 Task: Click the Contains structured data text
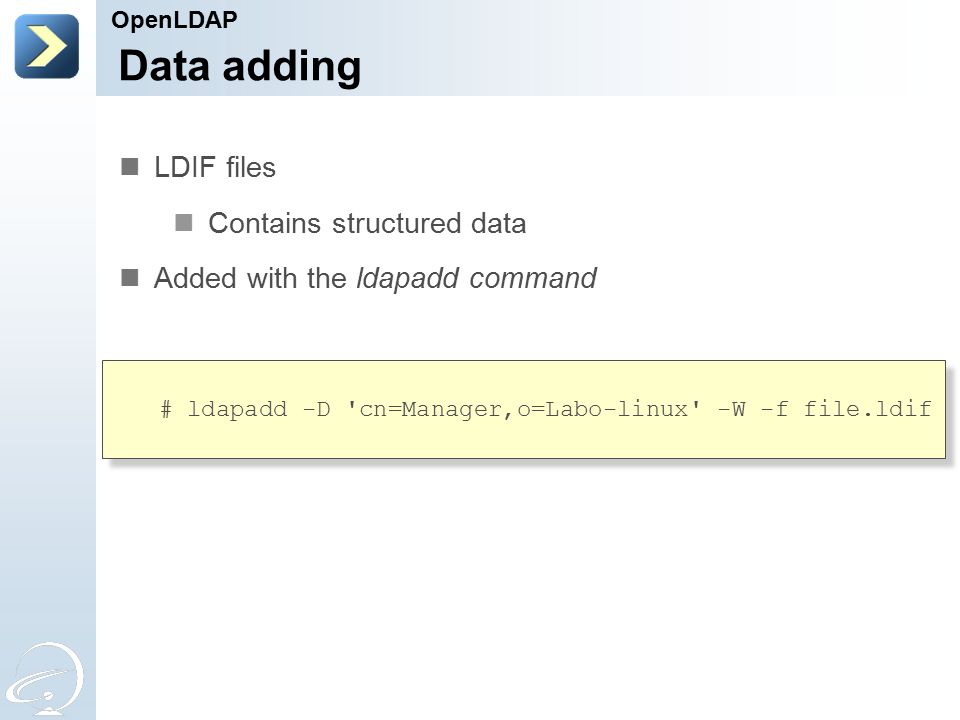click(367, 223)
